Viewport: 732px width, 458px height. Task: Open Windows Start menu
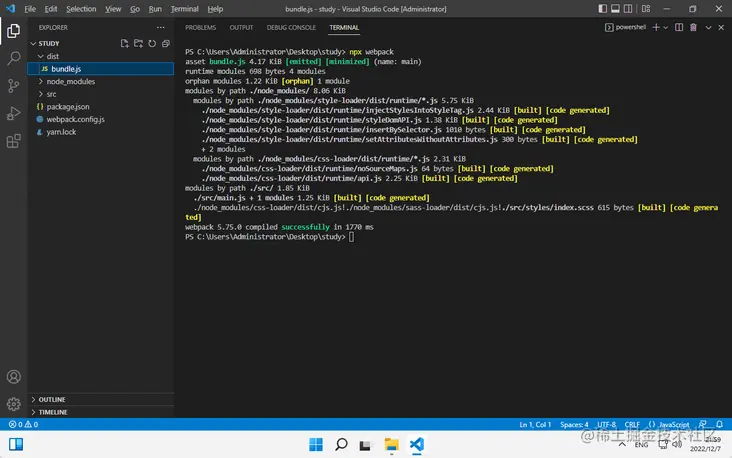pos(316,444)
